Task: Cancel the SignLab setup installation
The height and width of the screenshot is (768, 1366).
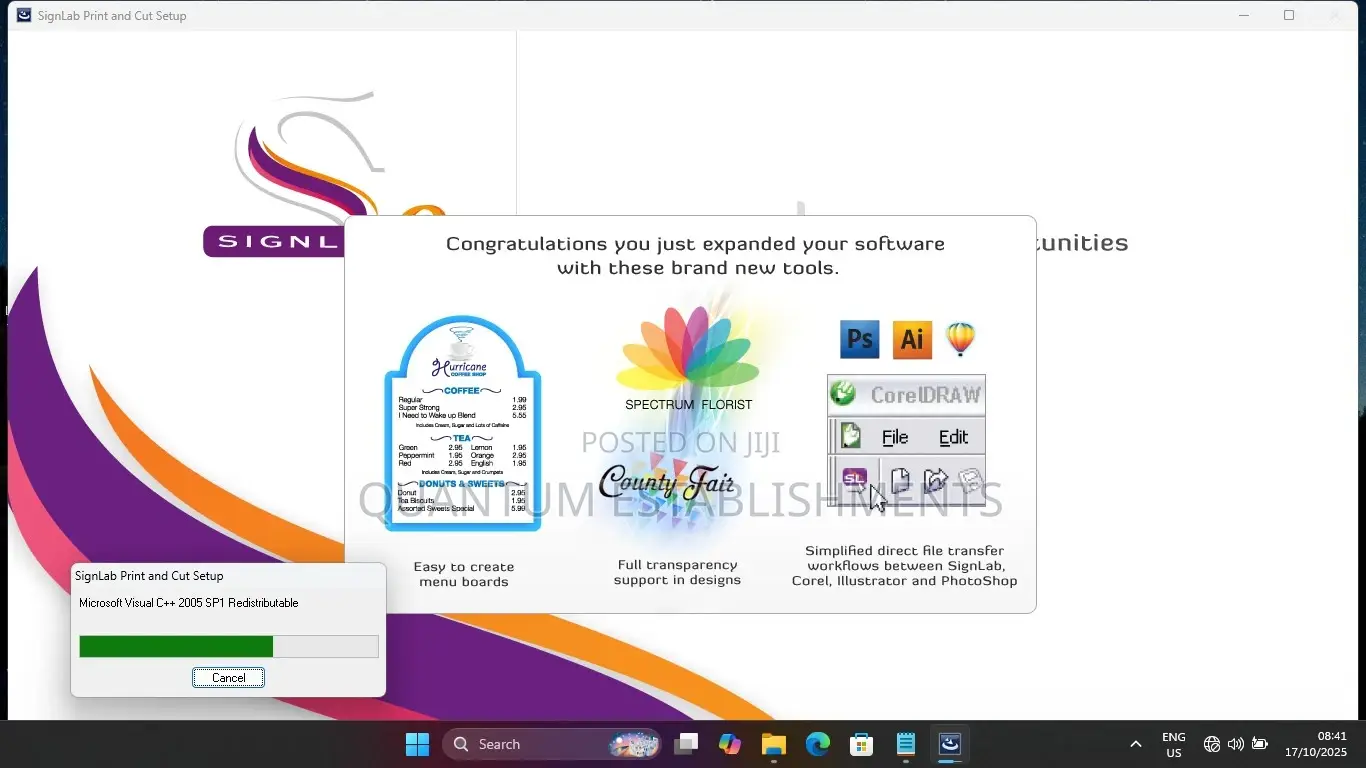Action: (x=228, y=678)
